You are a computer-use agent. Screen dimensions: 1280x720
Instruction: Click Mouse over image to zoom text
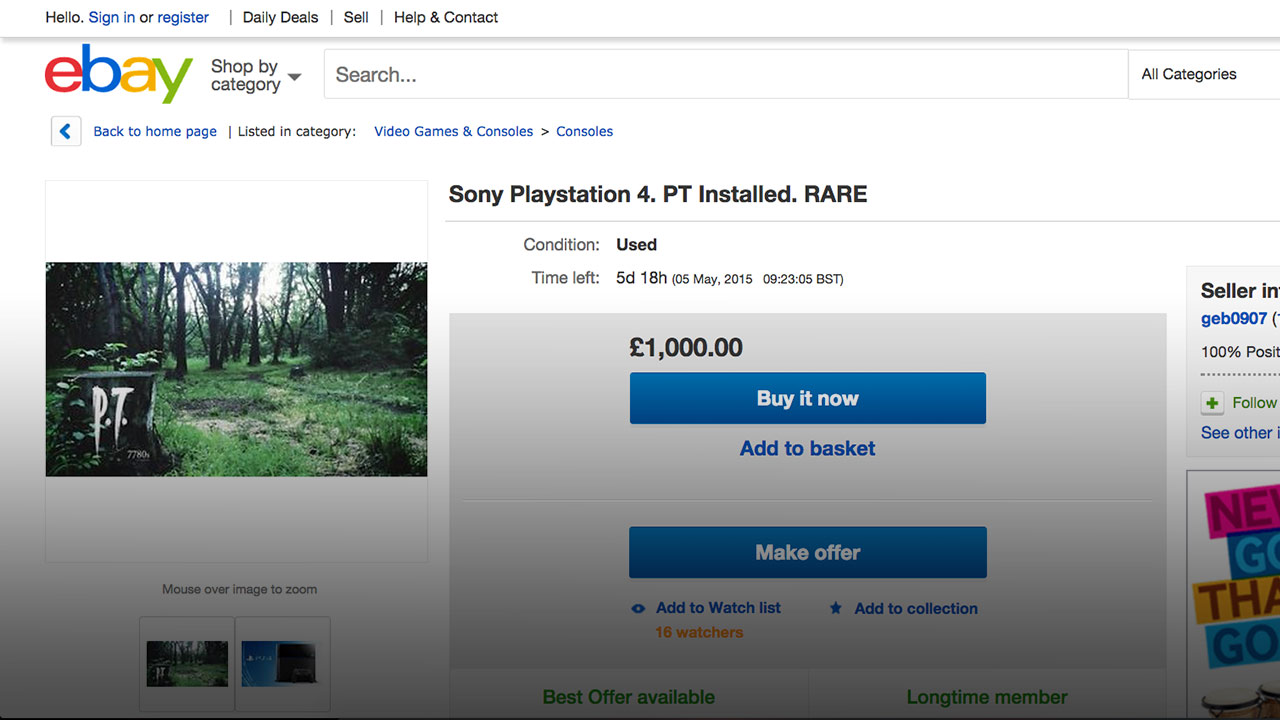240,589
